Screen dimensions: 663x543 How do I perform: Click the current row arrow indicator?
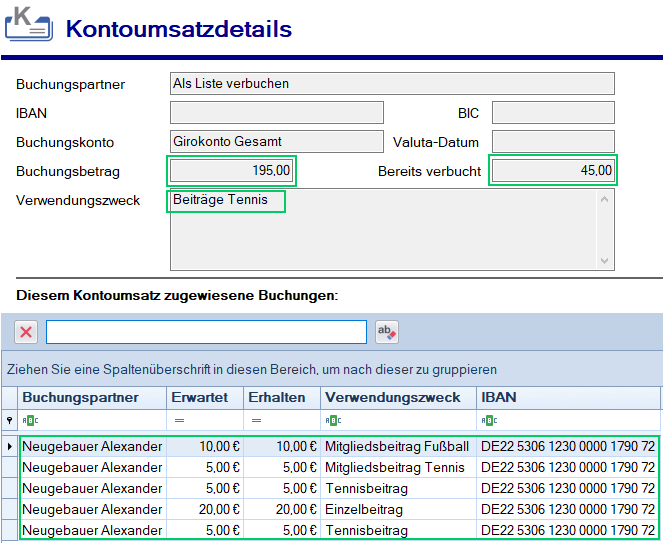(10, 447)
